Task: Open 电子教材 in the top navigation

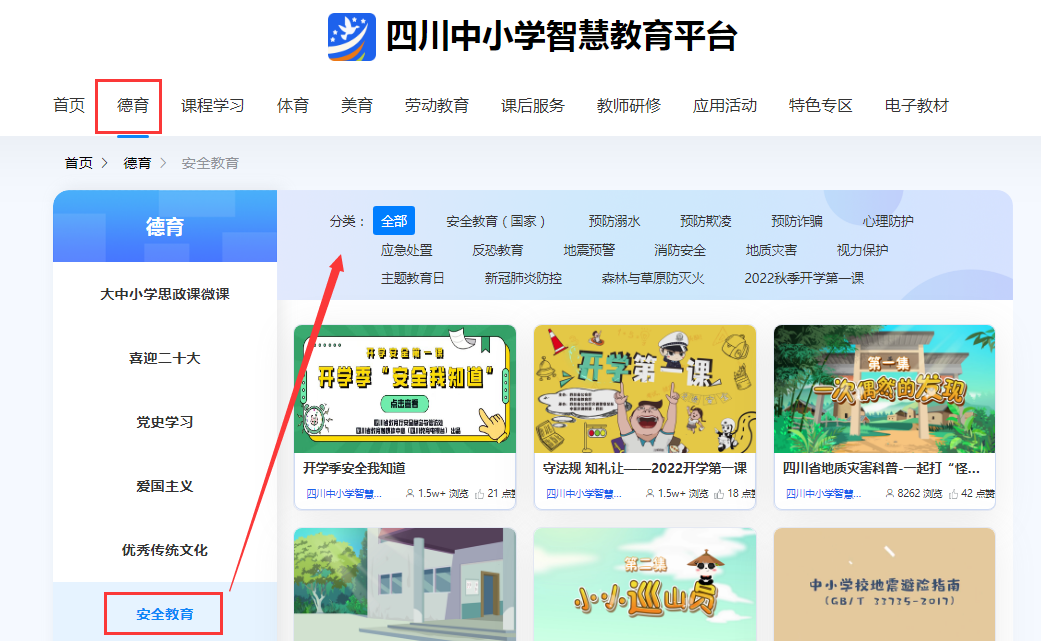Action: pos(917,106)
